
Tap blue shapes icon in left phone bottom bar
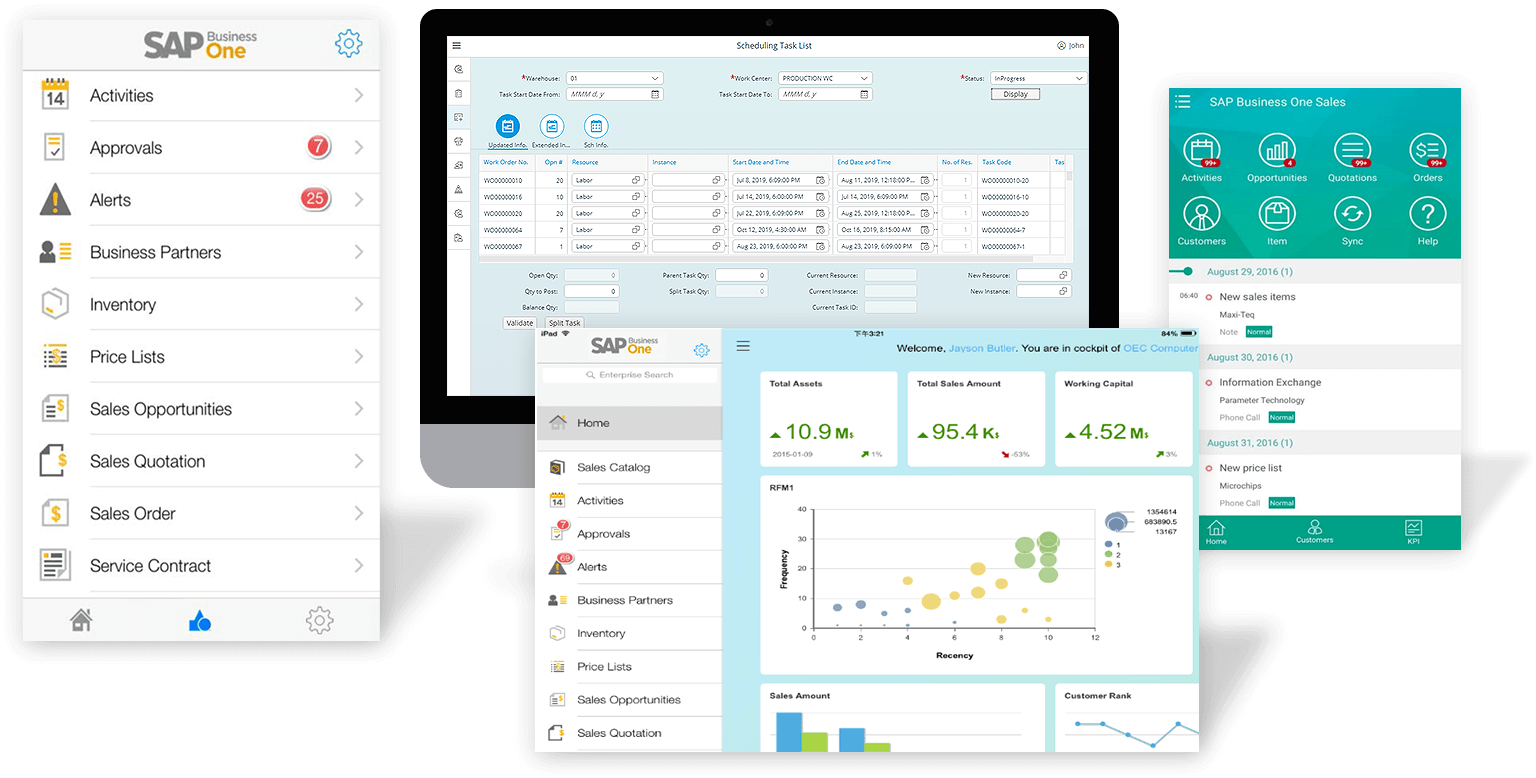coord(200,621)
